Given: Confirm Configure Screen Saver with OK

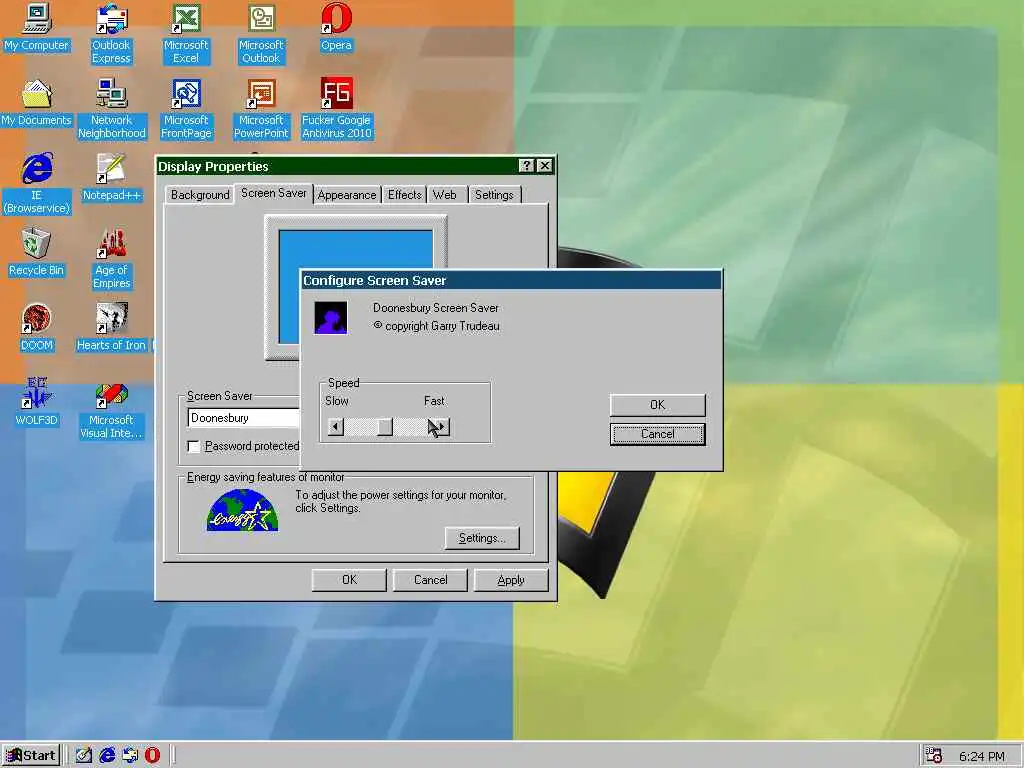Looking at the screenshot, I should tap(658, 405).
